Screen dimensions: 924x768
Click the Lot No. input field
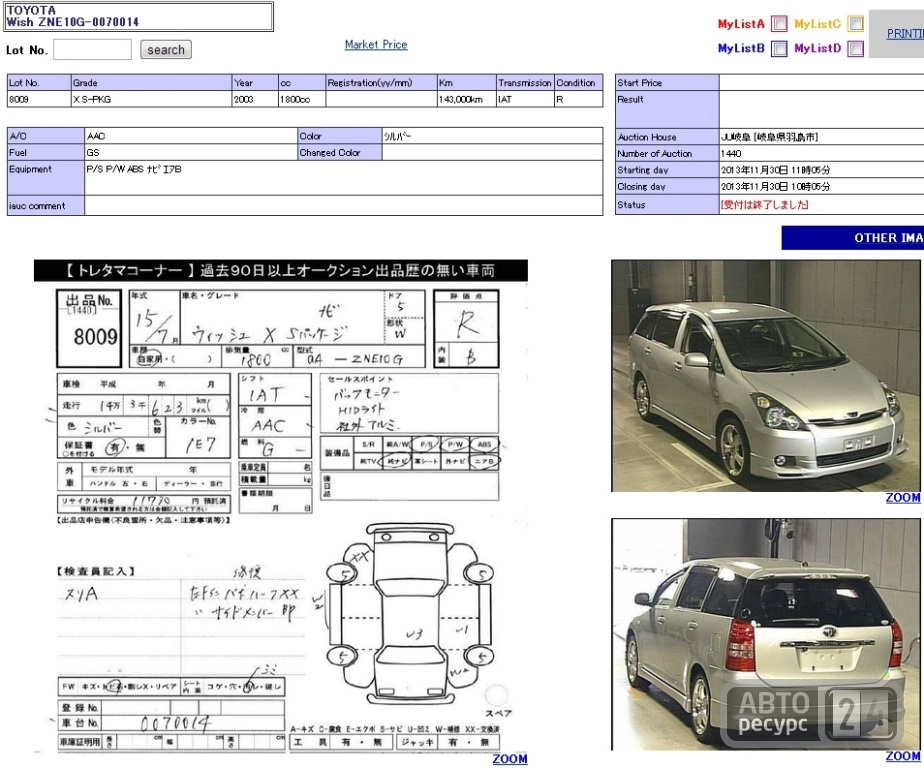(93, 50)
